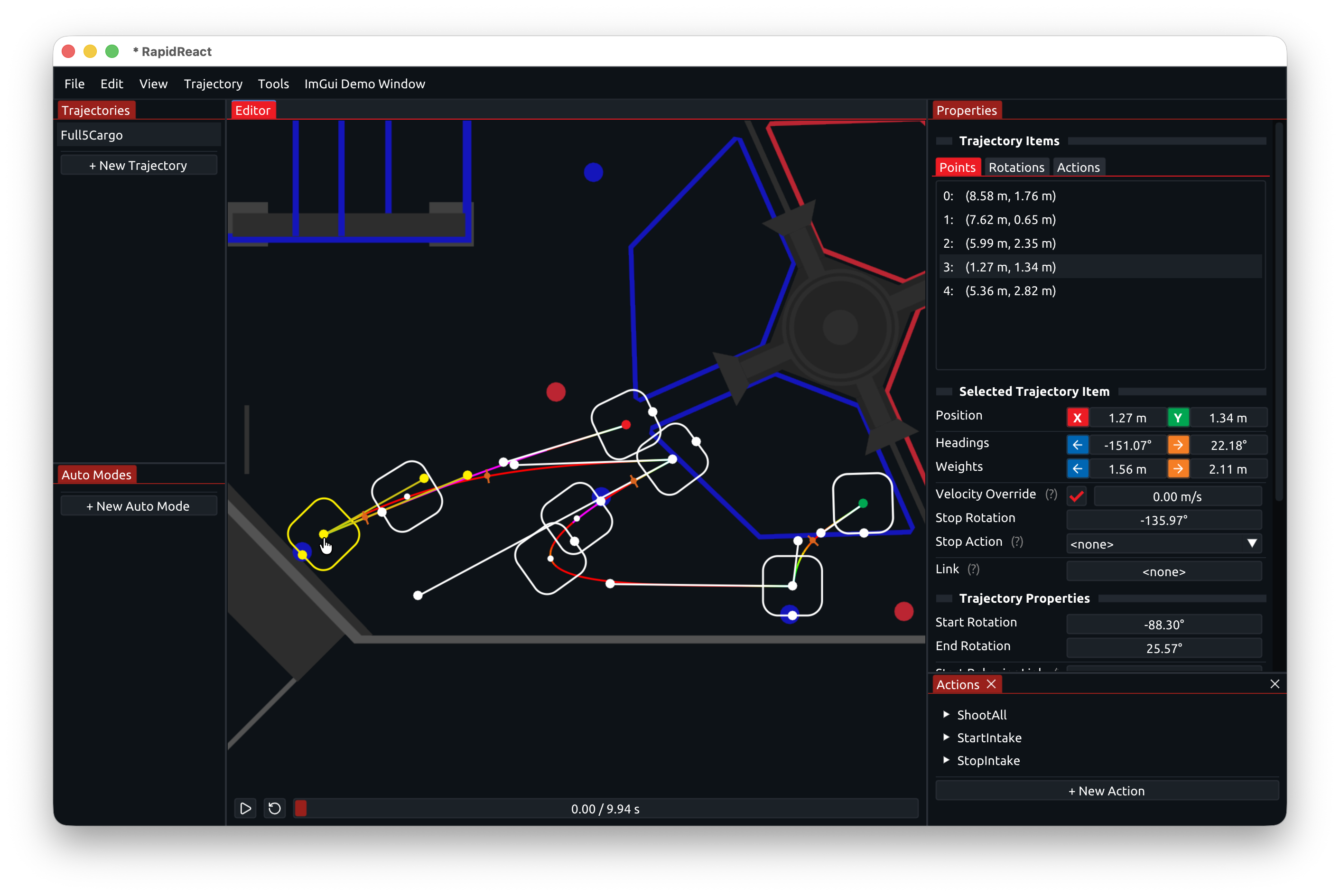Click the orange right-arrow weight icon
The height and width of the screenshot is (896, 1340).
[1178, 468]
